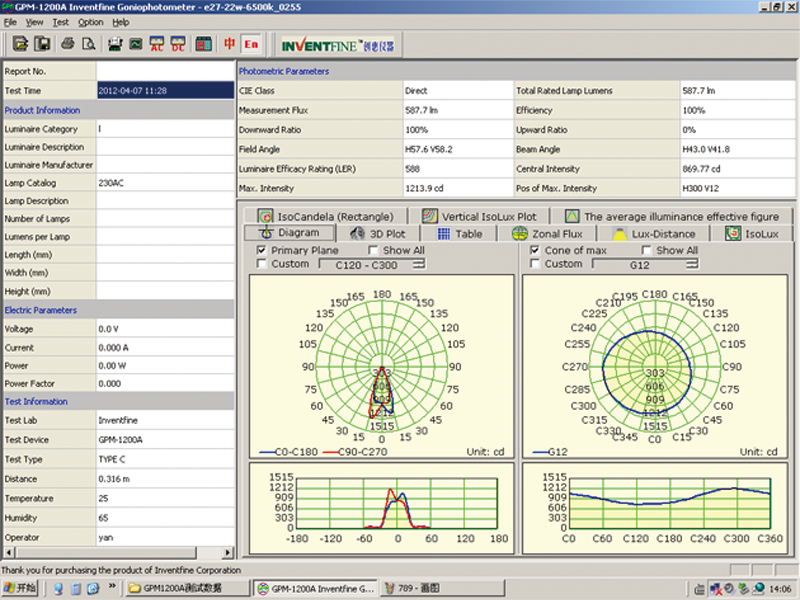Enable Show All beside Primary Plane
This screenshot has height=600, width=800.
pos(374,250)
